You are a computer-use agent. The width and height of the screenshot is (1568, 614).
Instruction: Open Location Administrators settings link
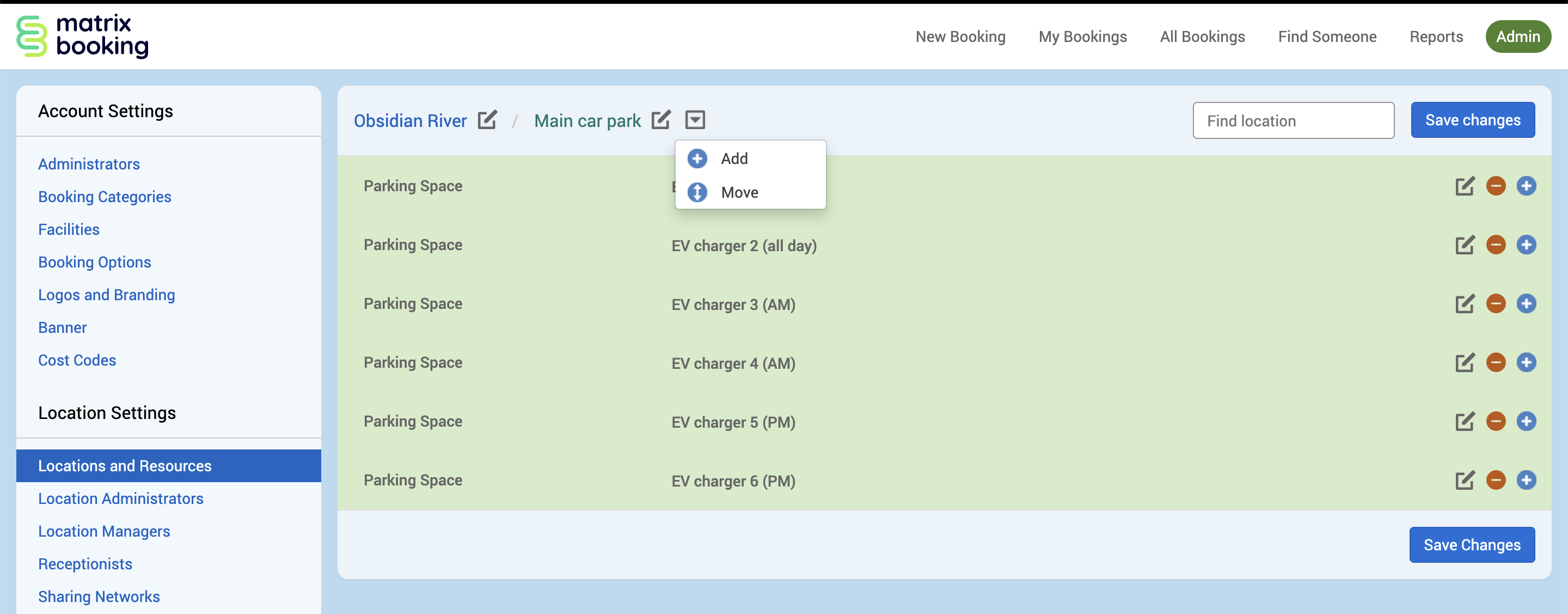coord(120,499)
